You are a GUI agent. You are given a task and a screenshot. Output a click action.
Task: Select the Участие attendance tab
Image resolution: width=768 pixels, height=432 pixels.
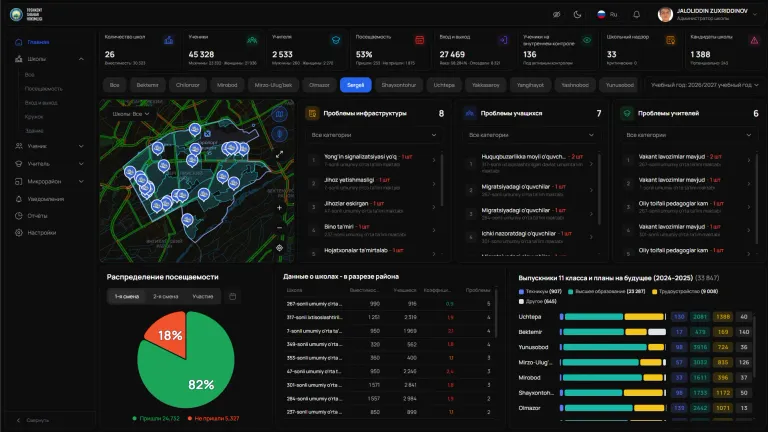tap(203, 296)
